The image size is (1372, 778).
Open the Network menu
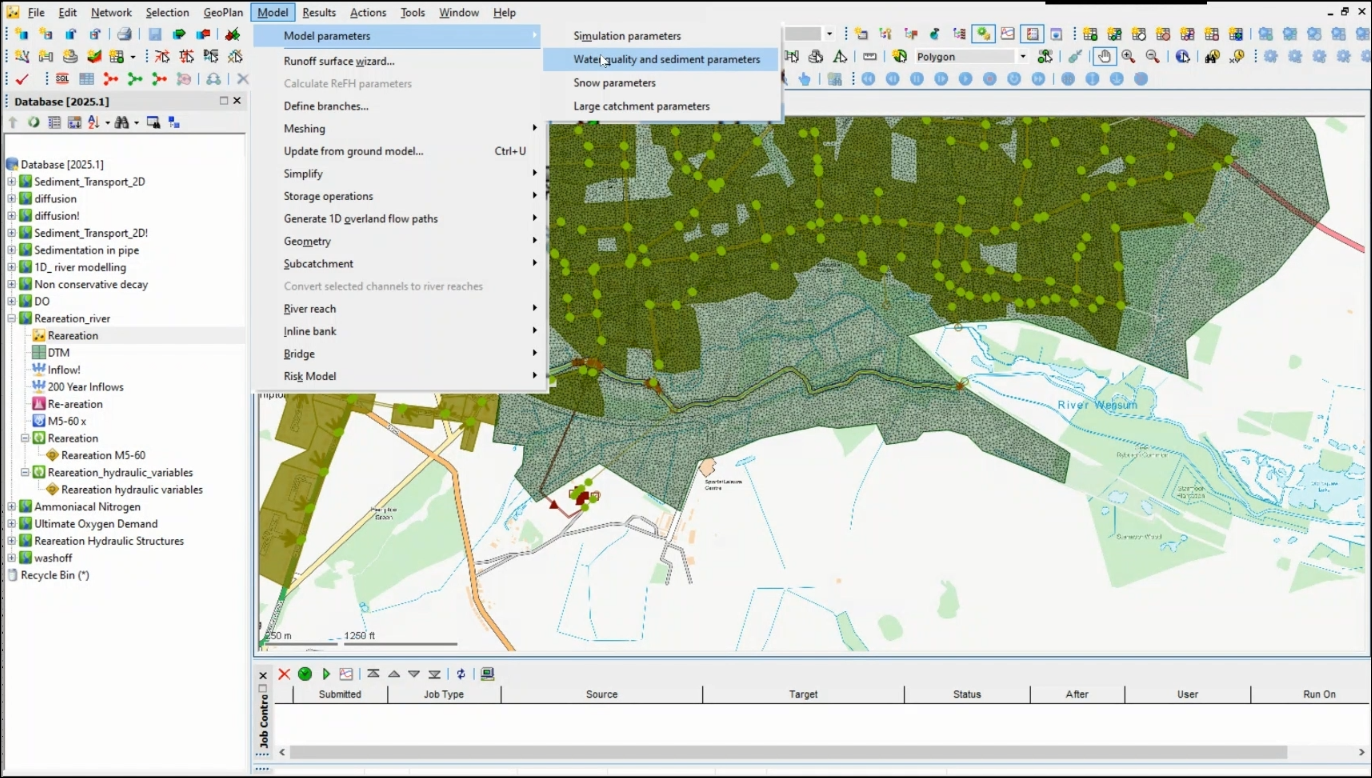pyautogui.click(x=111, y=12)
